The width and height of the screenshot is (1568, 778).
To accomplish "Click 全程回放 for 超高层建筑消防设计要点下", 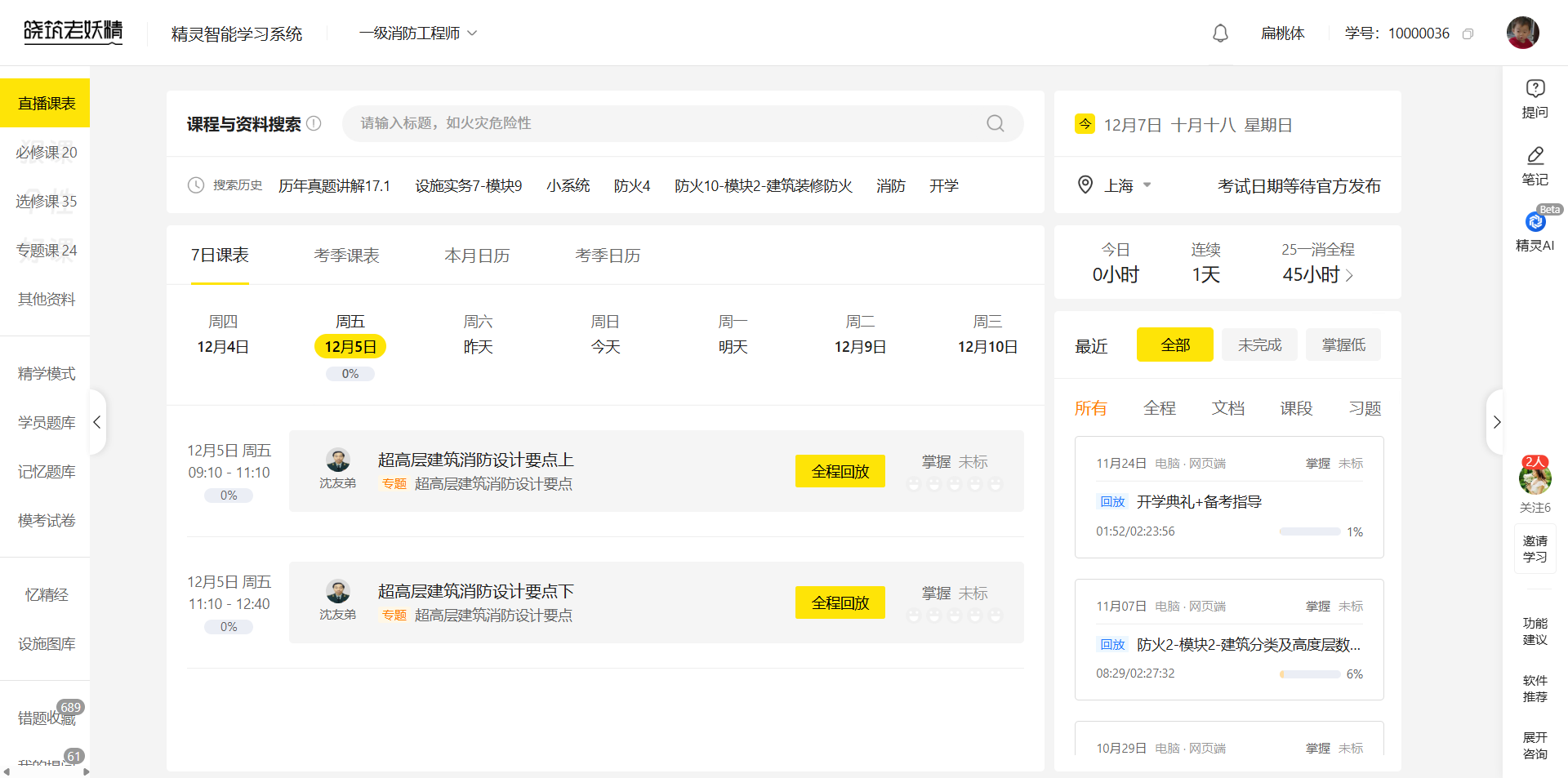I will [840, 602].
